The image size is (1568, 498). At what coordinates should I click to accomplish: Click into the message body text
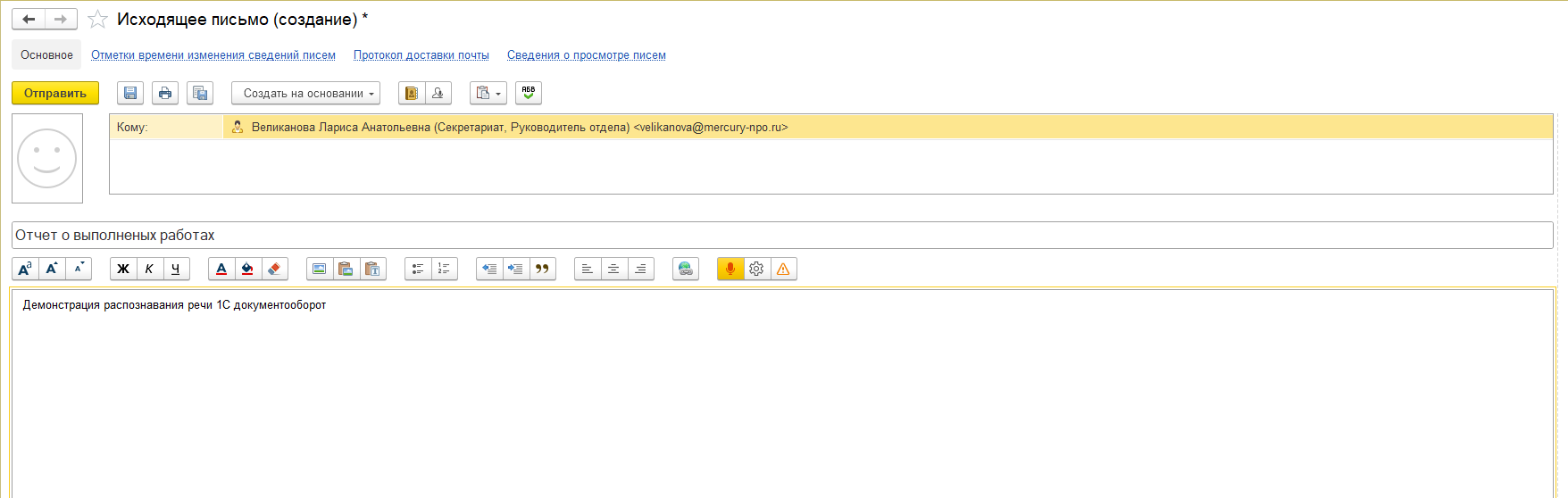click(174, 305)
